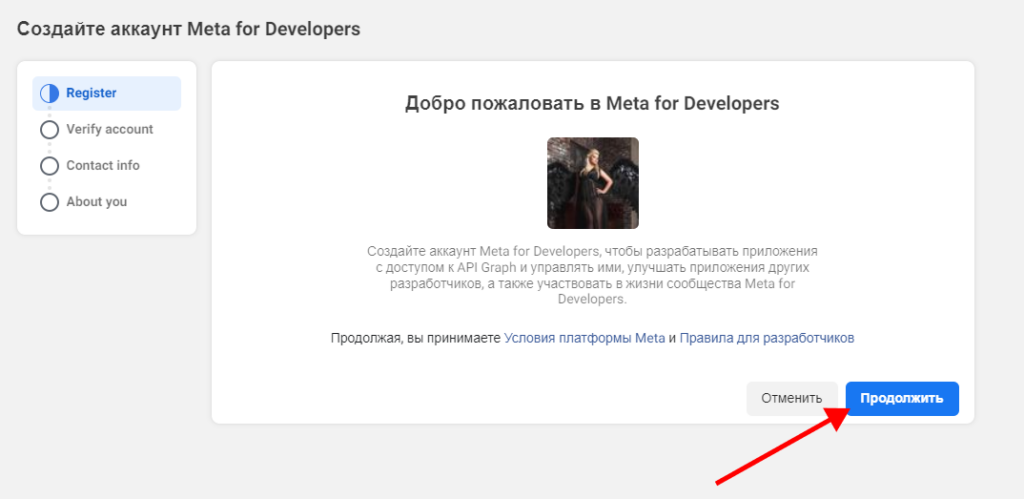The width and height of the screenshot is (1024, 499).
Task: Click the circle icon next to Contact info
Action: (x=49, y=166)
